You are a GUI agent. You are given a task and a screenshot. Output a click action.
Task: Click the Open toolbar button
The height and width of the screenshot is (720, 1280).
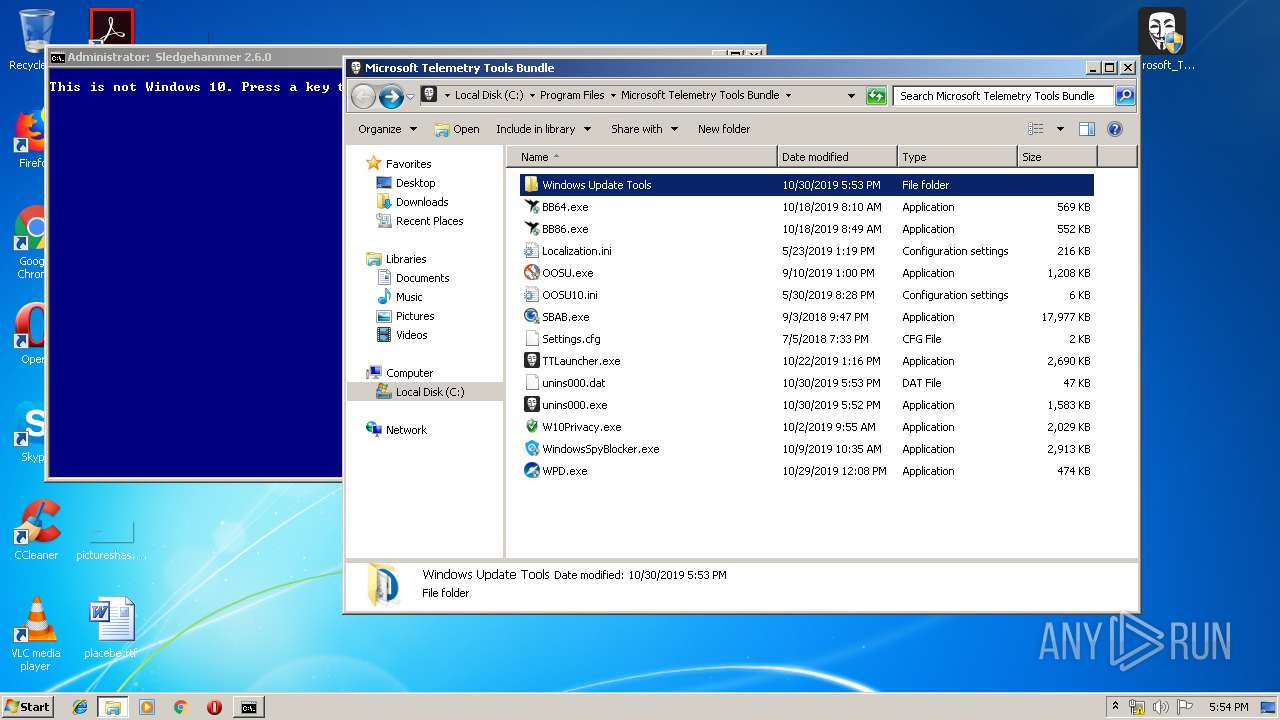click(x=456, y=129)
